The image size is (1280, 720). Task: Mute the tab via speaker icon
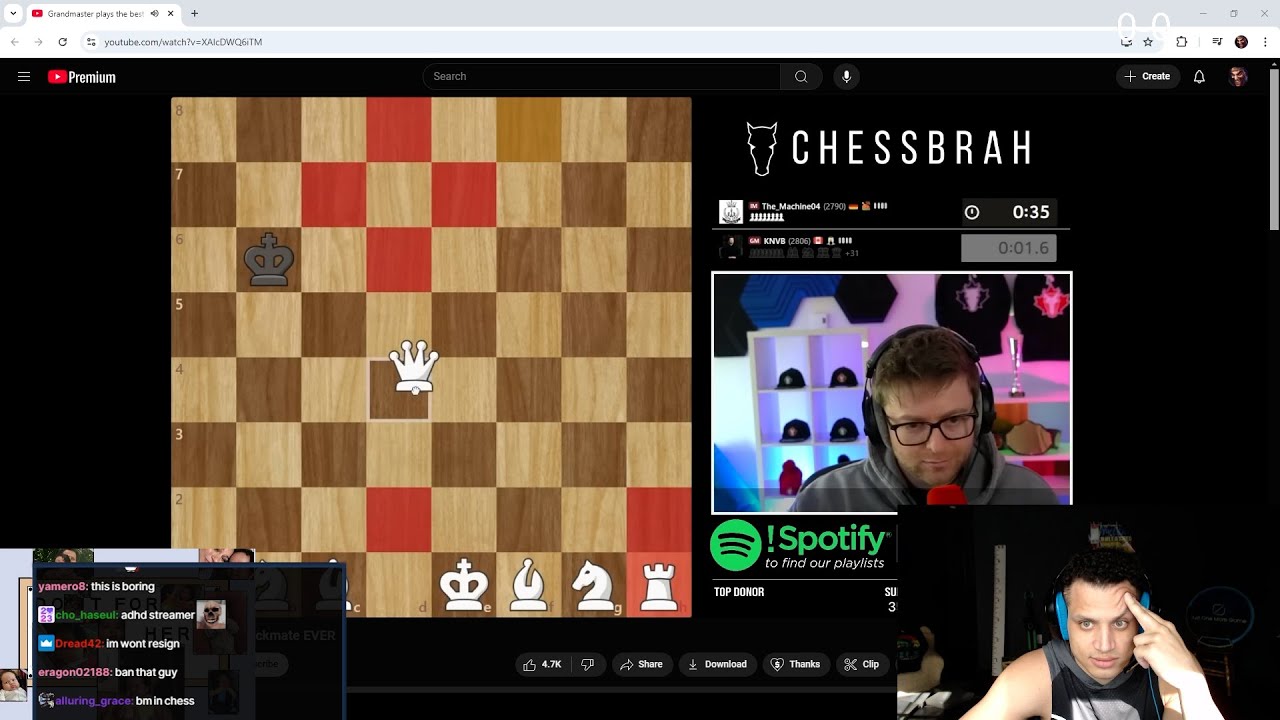point(155,14)
